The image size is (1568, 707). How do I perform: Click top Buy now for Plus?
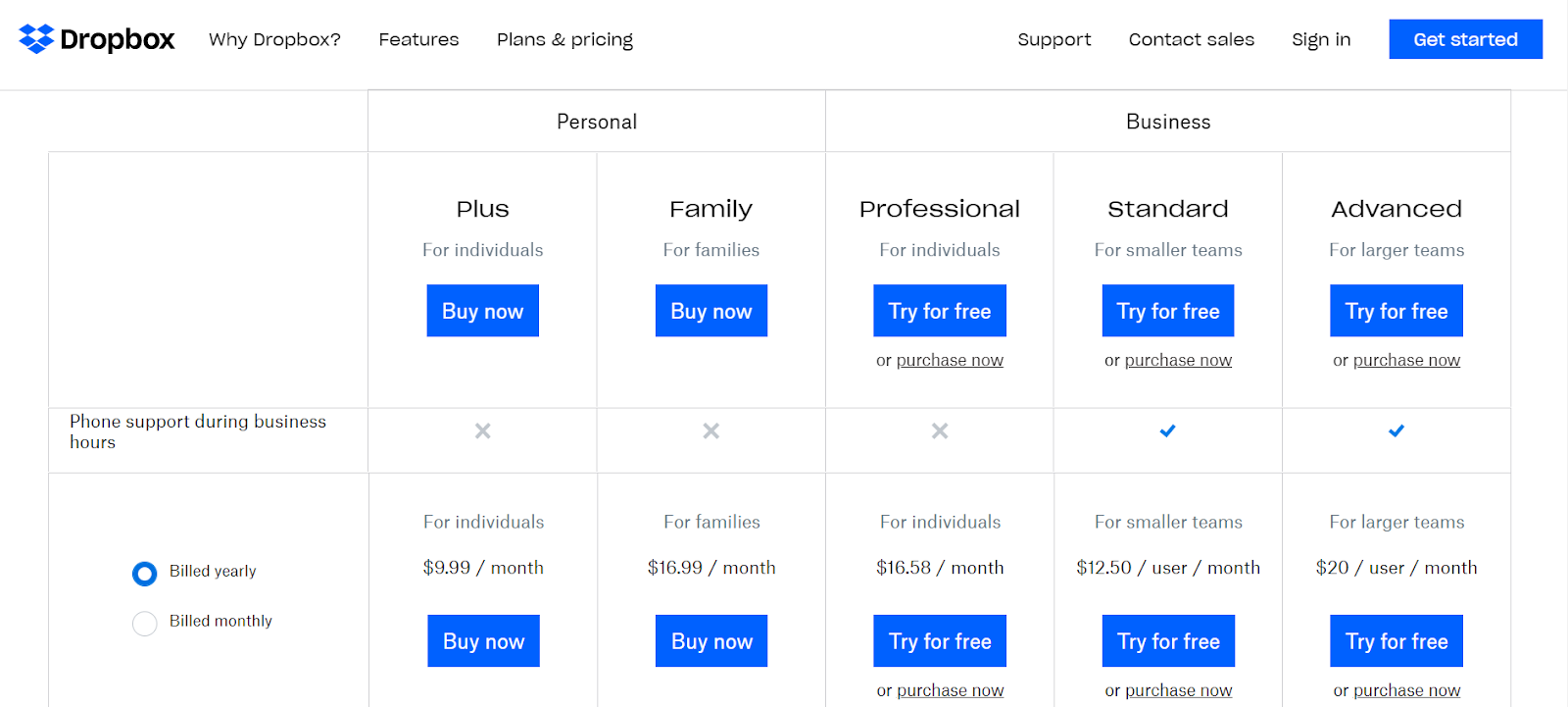coord(482,311)
